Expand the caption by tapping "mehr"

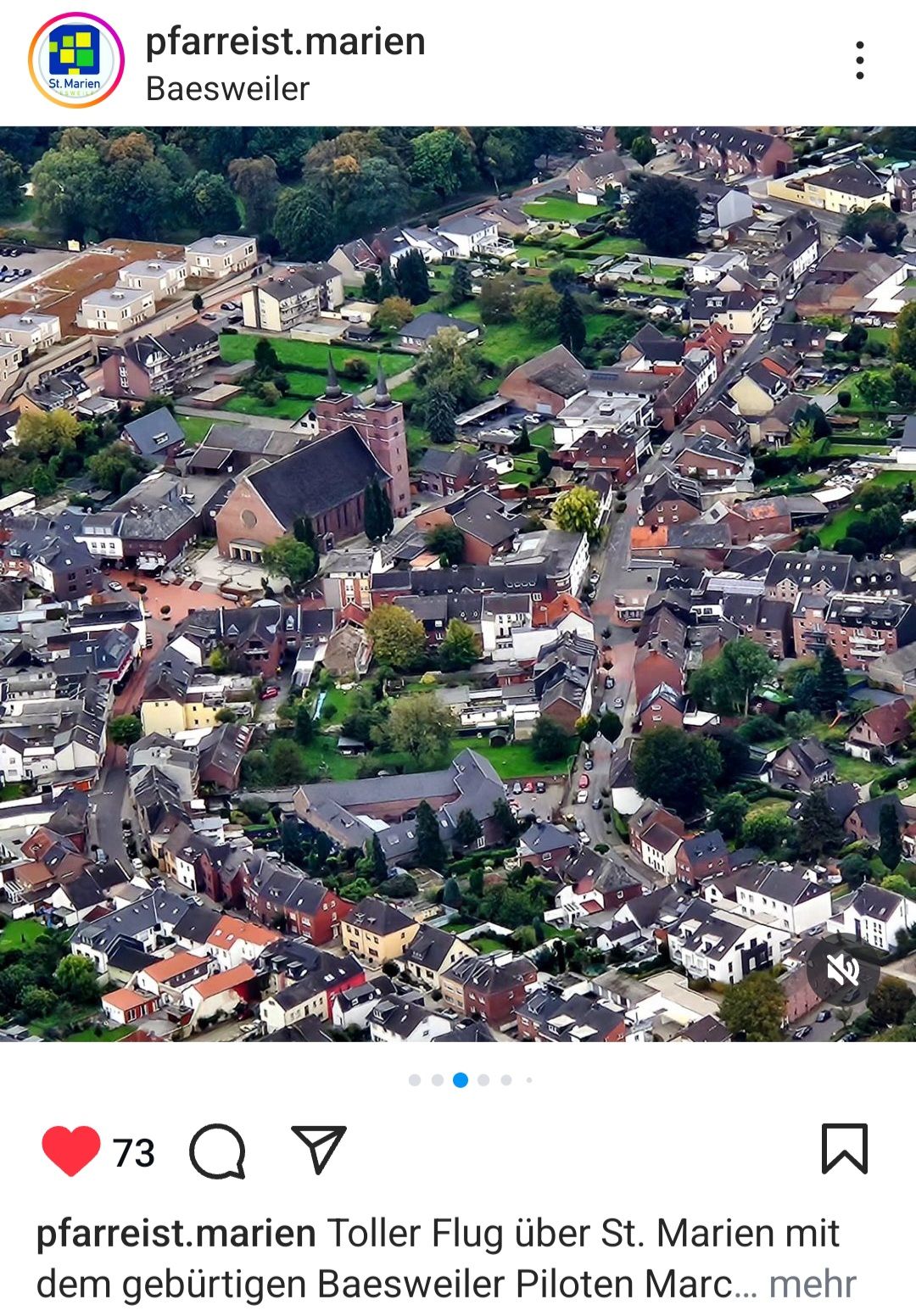click(x=812, y=1284)
